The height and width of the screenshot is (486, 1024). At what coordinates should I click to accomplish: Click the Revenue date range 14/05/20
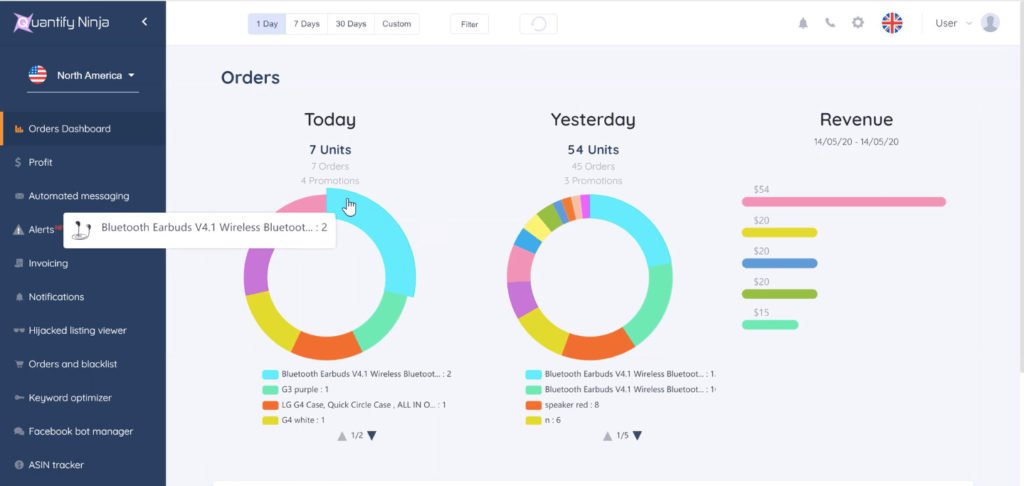(x=856, y=142)
